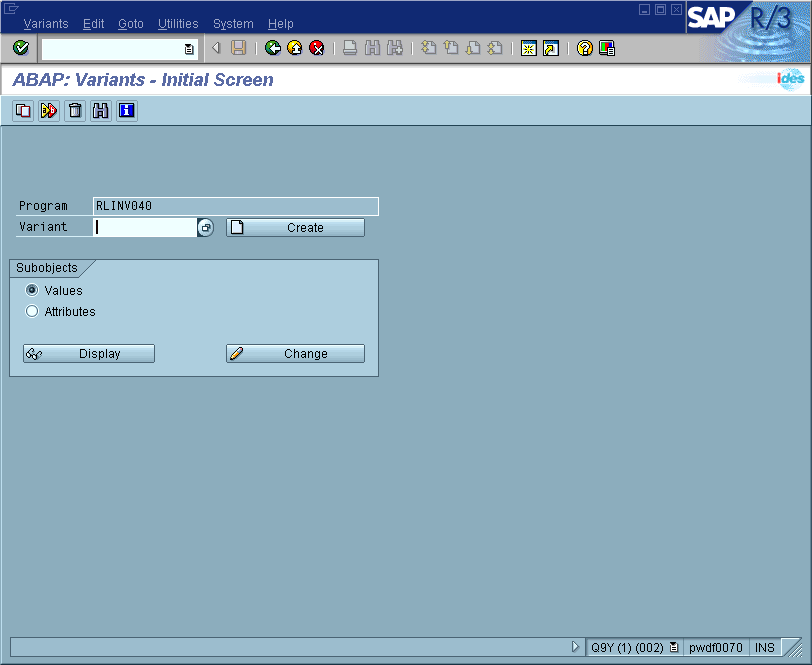Click the Display button
This screenshot has height=665, width=812.
pyautogui.click(x=89, y=353)
